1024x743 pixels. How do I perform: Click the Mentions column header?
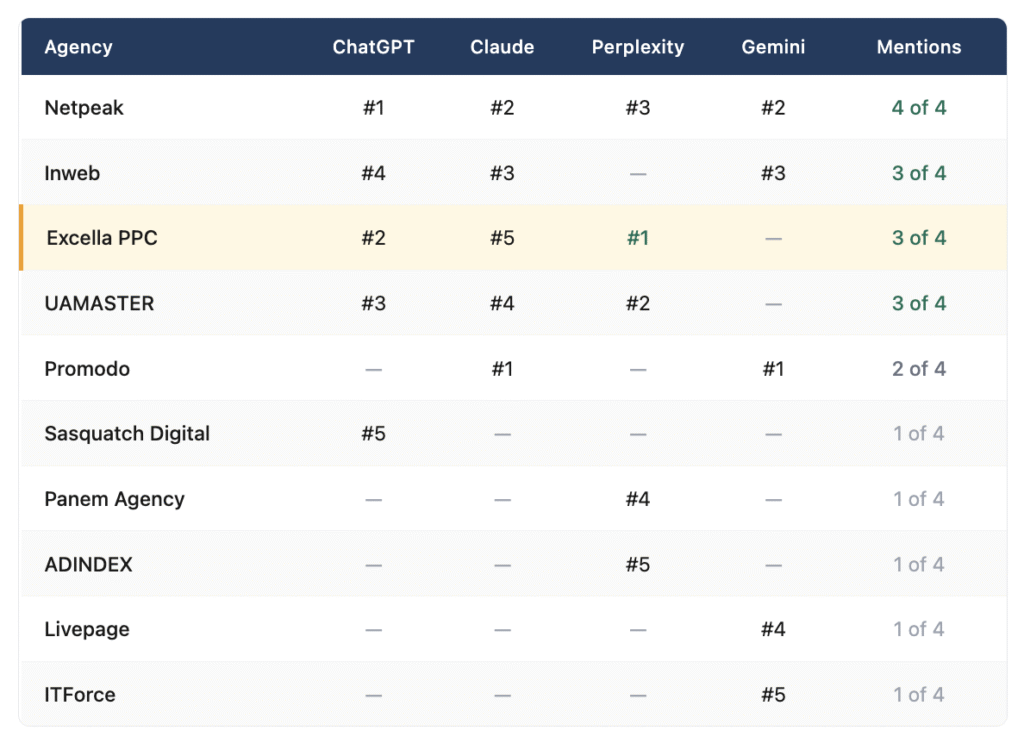click(x=919, y=47)
